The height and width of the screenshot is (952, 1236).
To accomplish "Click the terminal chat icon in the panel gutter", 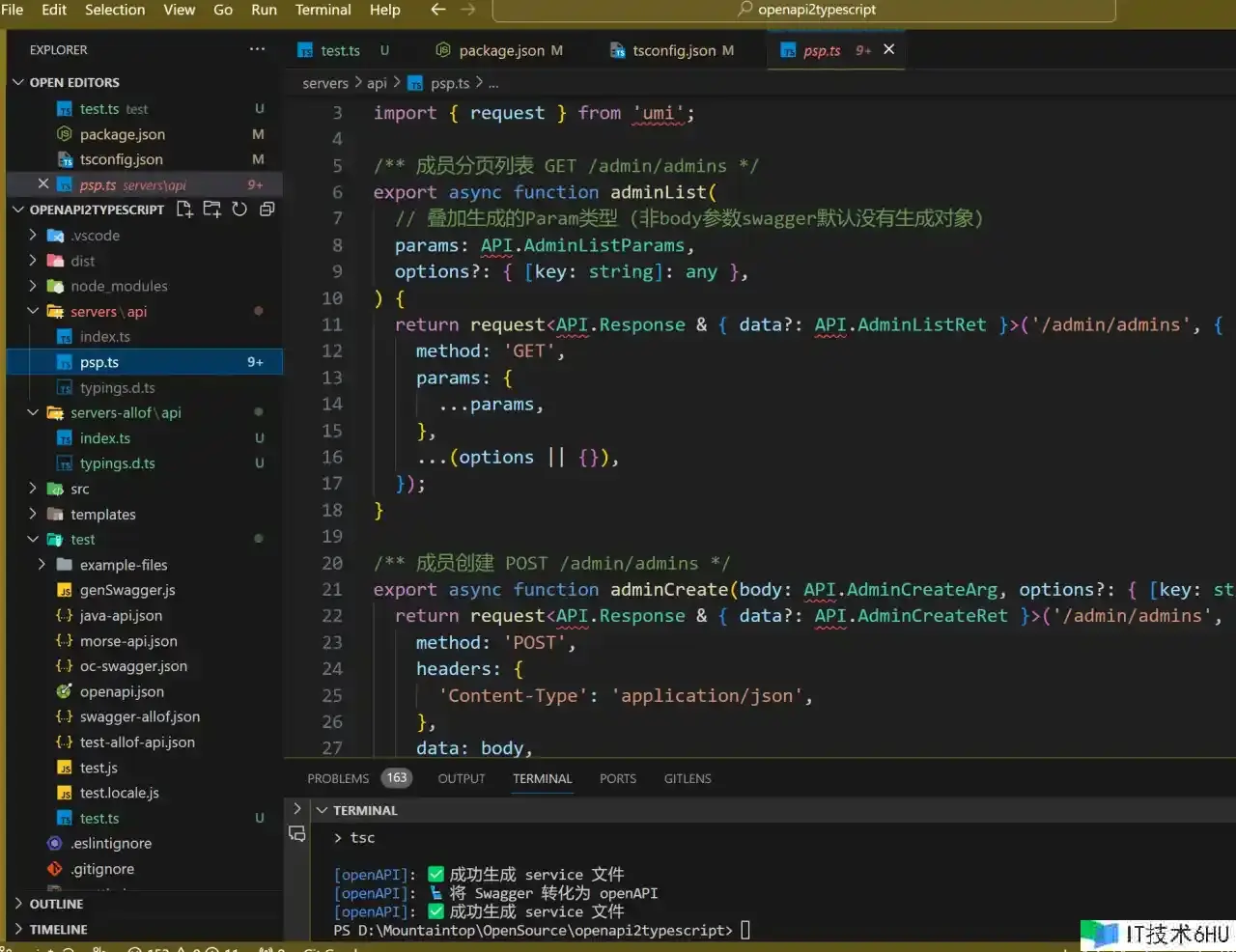I will click(x=297, y=834).
